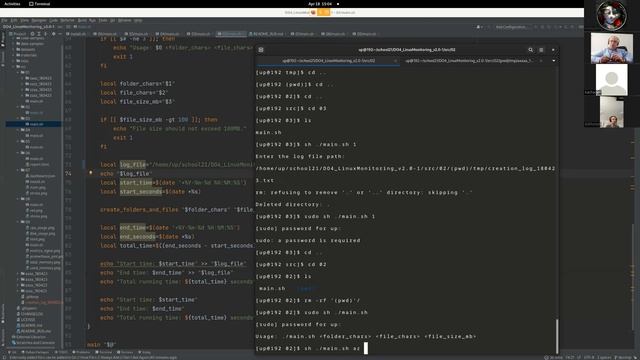The height and width of the screenshot is (360, 640).
Task: Click the yellow intention bulb at line 74
Action: click(x=91, y=173)
